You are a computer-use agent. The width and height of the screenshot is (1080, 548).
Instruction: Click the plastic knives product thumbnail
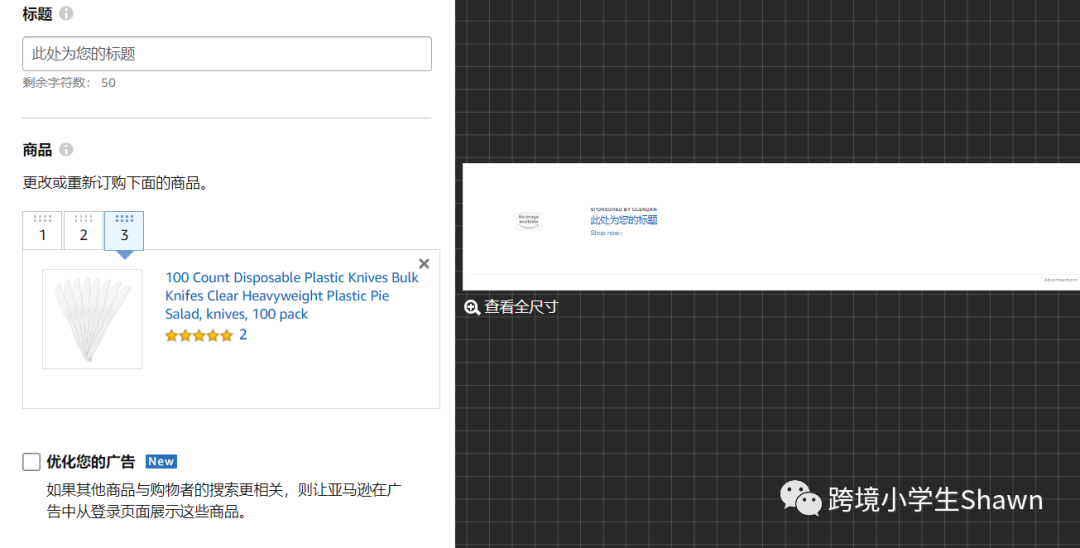pyautogui.click(x=92, y=319)
